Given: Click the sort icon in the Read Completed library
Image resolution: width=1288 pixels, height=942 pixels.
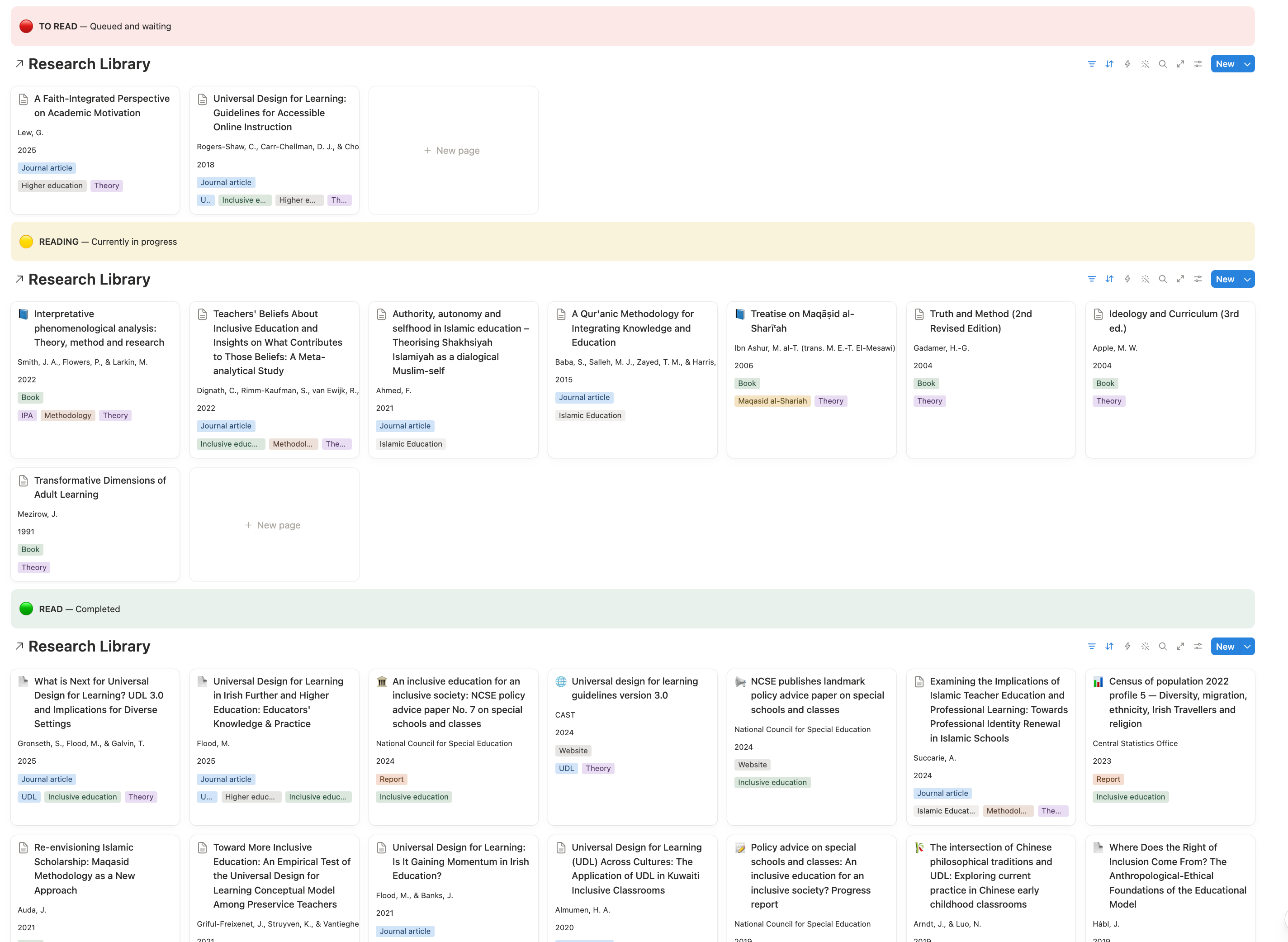Looking at the screenshot, I should point(1109,646).
